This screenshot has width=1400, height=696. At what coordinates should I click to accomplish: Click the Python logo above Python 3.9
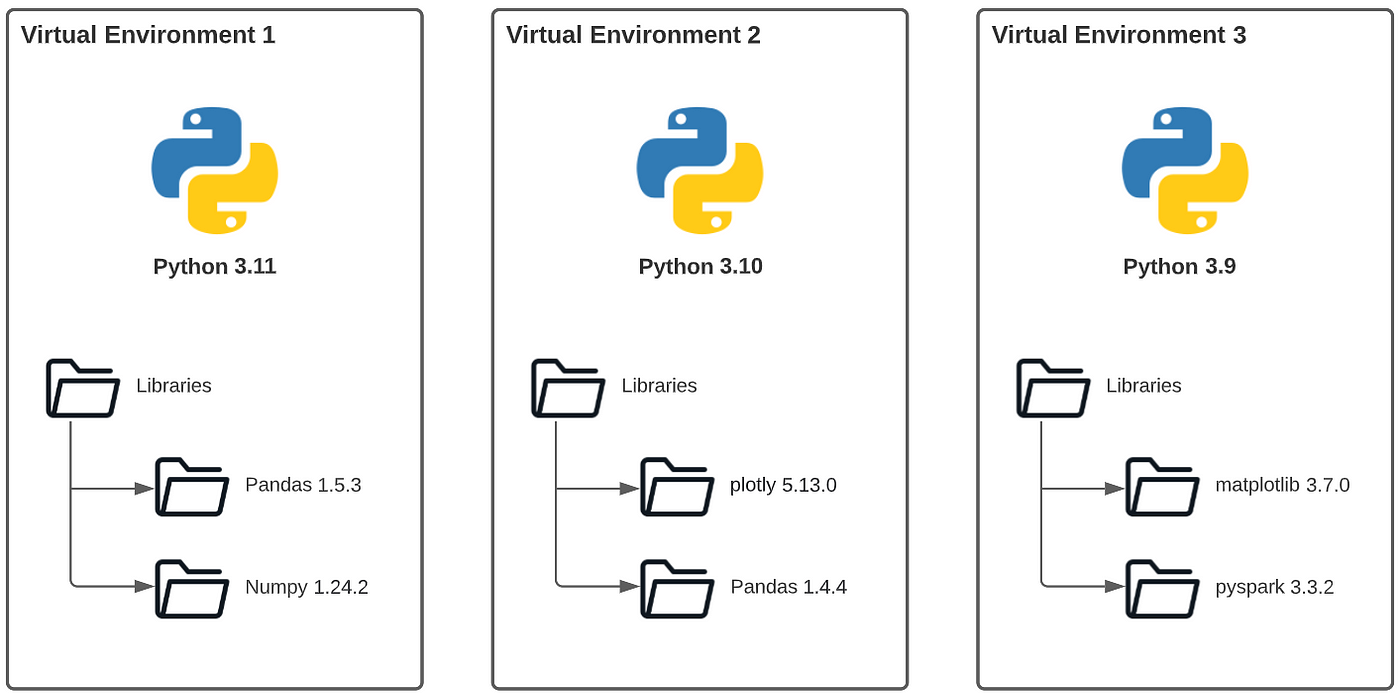point(1185,171)
